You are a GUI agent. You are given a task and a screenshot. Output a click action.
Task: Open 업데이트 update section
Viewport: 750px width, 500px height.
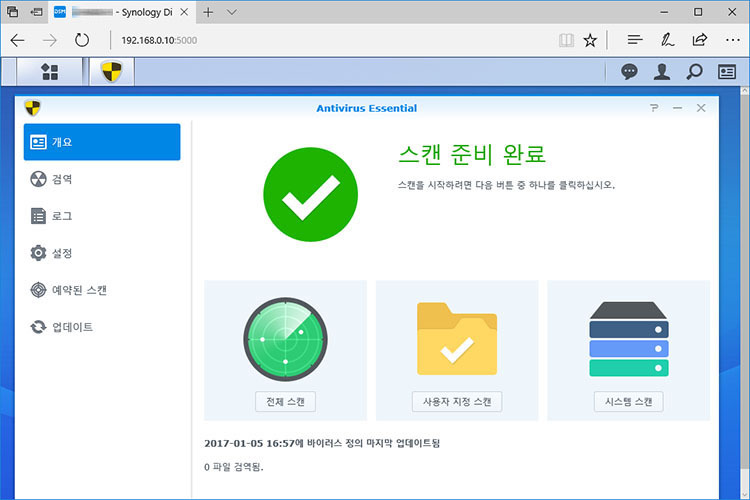(102, 327)
